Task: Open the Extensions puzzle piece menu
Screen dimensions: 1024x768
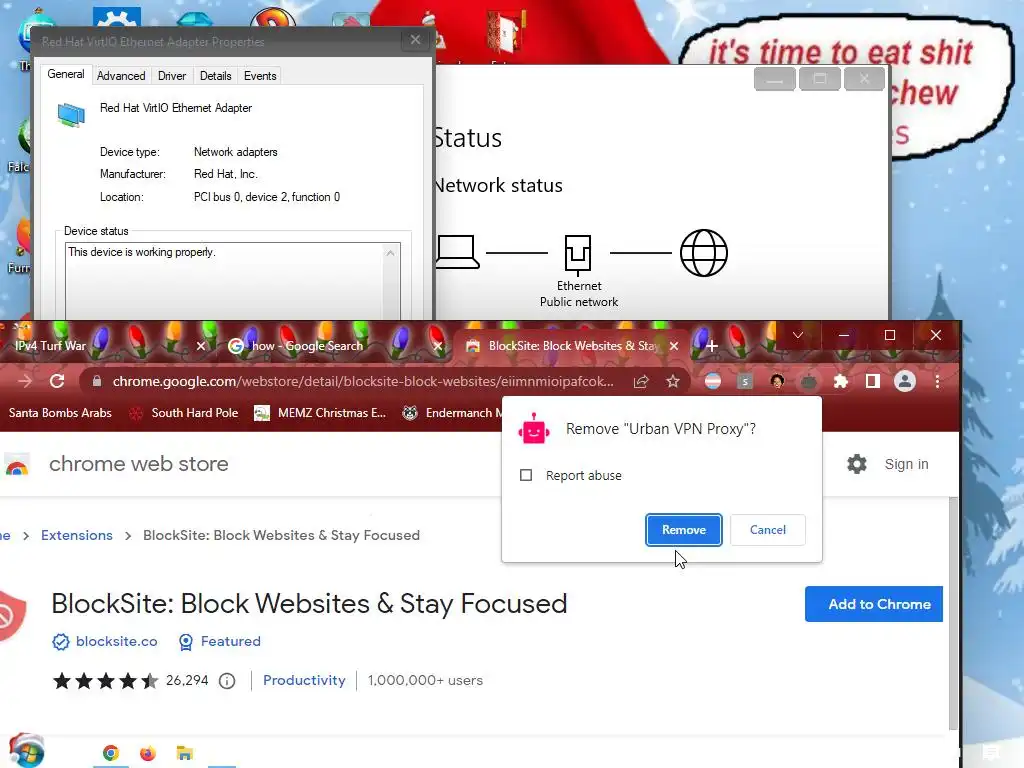Action: pyautogui.click(x=840, y=381)
